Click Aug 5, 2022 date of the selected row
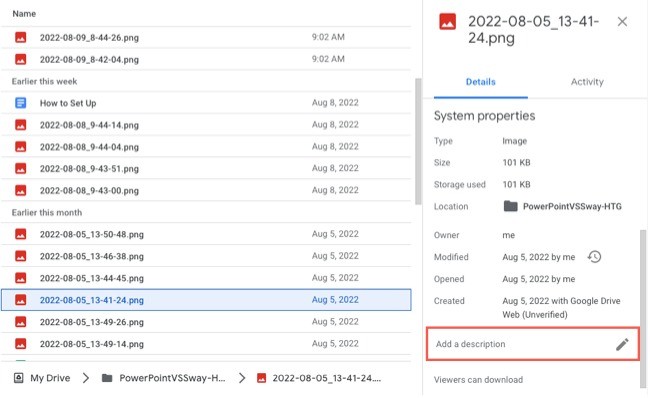This screenshot has width=650, height=398. pos(335,300)
